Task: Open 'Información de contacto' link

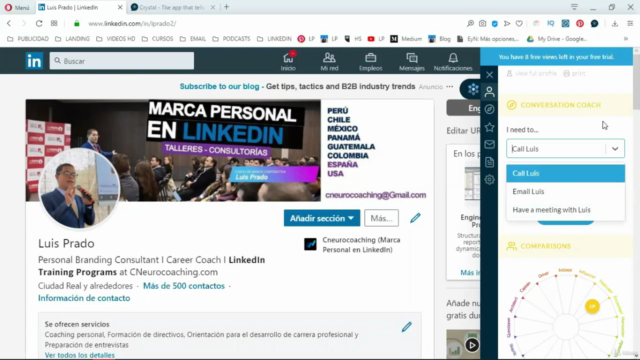Action: tap(84, 298)
